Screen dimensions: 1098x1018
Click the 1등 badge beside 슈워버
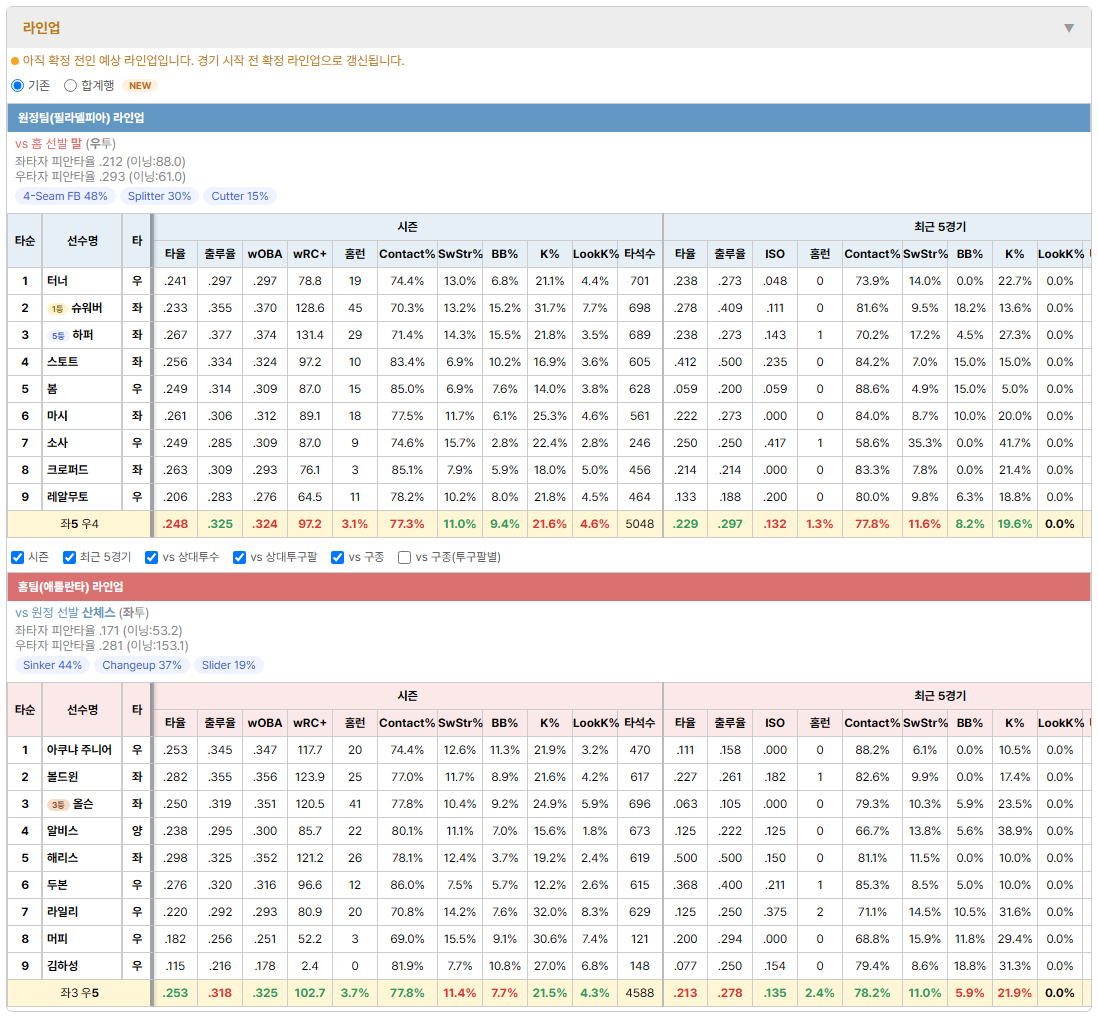click(57, 309)
